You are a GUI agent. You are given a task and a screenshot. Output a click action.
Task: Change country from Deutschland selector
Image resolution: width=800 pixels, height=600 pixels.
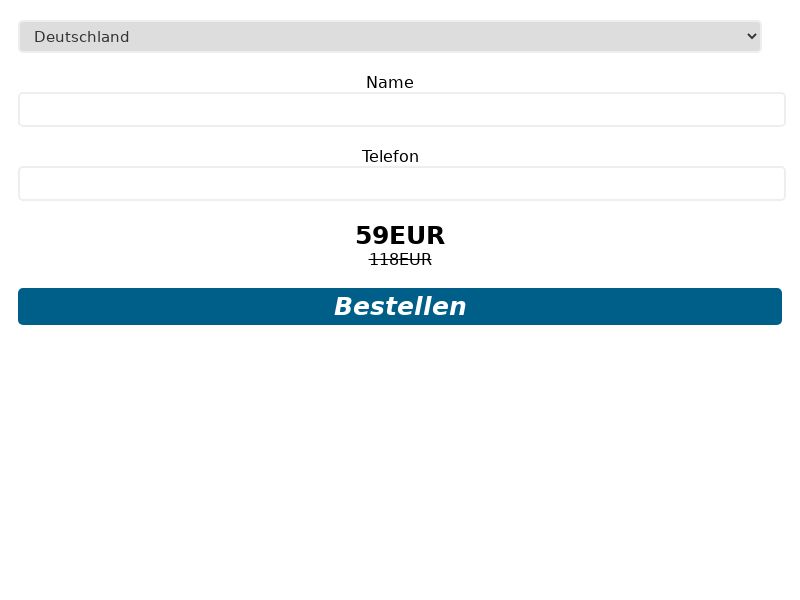(389, 37)
